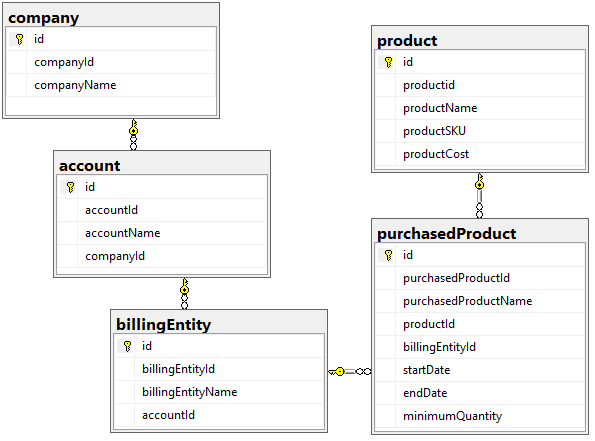Click the primary key icon in account table

[70, 187]
